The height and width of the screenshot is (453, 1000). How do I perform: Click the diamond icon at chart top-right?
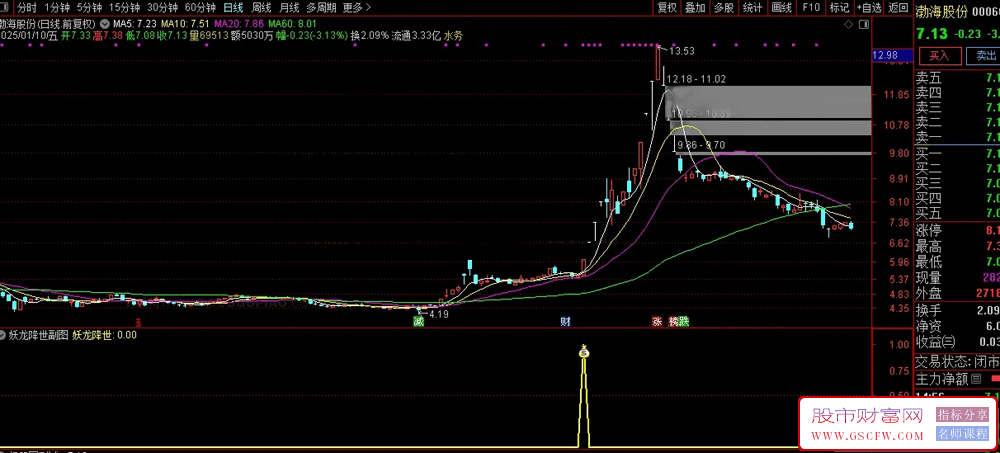(x=848, y=24)
